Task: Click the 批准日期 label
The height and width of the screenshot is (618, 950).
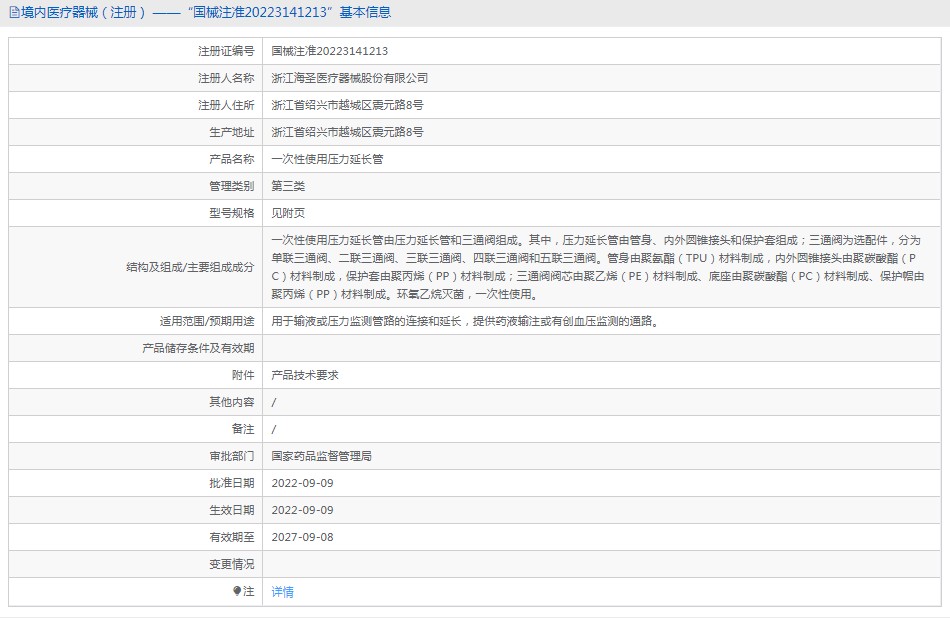Action: pos(231,483)
